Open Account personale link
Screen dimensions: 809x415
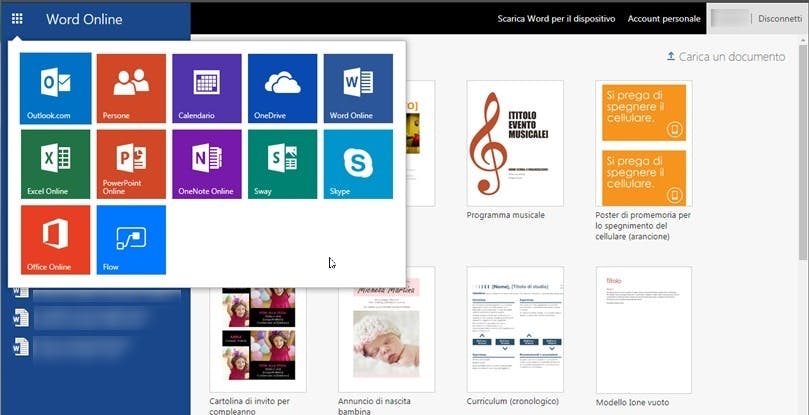click(x=664, y=19)
